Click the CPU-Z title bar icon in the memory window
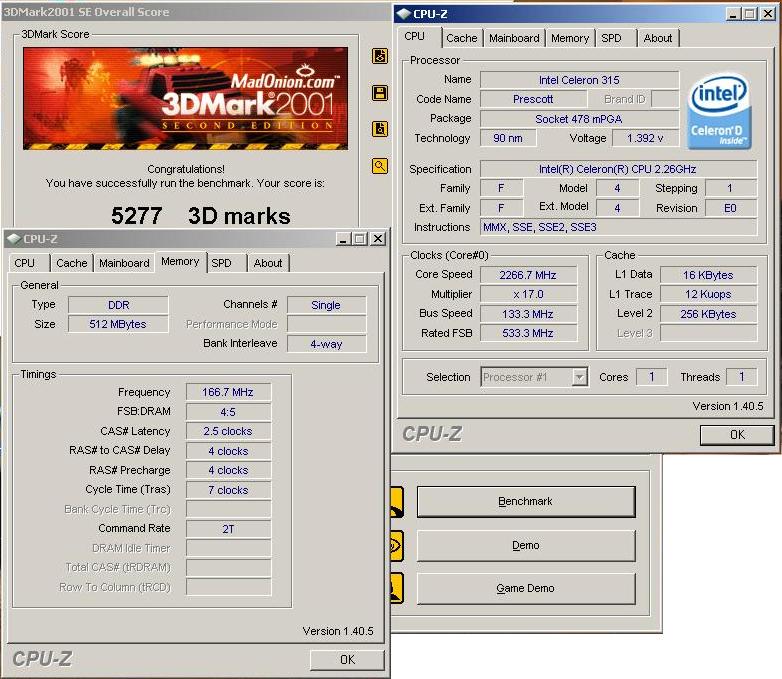Viewport: 782px width, 679px height. click(x=13, y=239)
